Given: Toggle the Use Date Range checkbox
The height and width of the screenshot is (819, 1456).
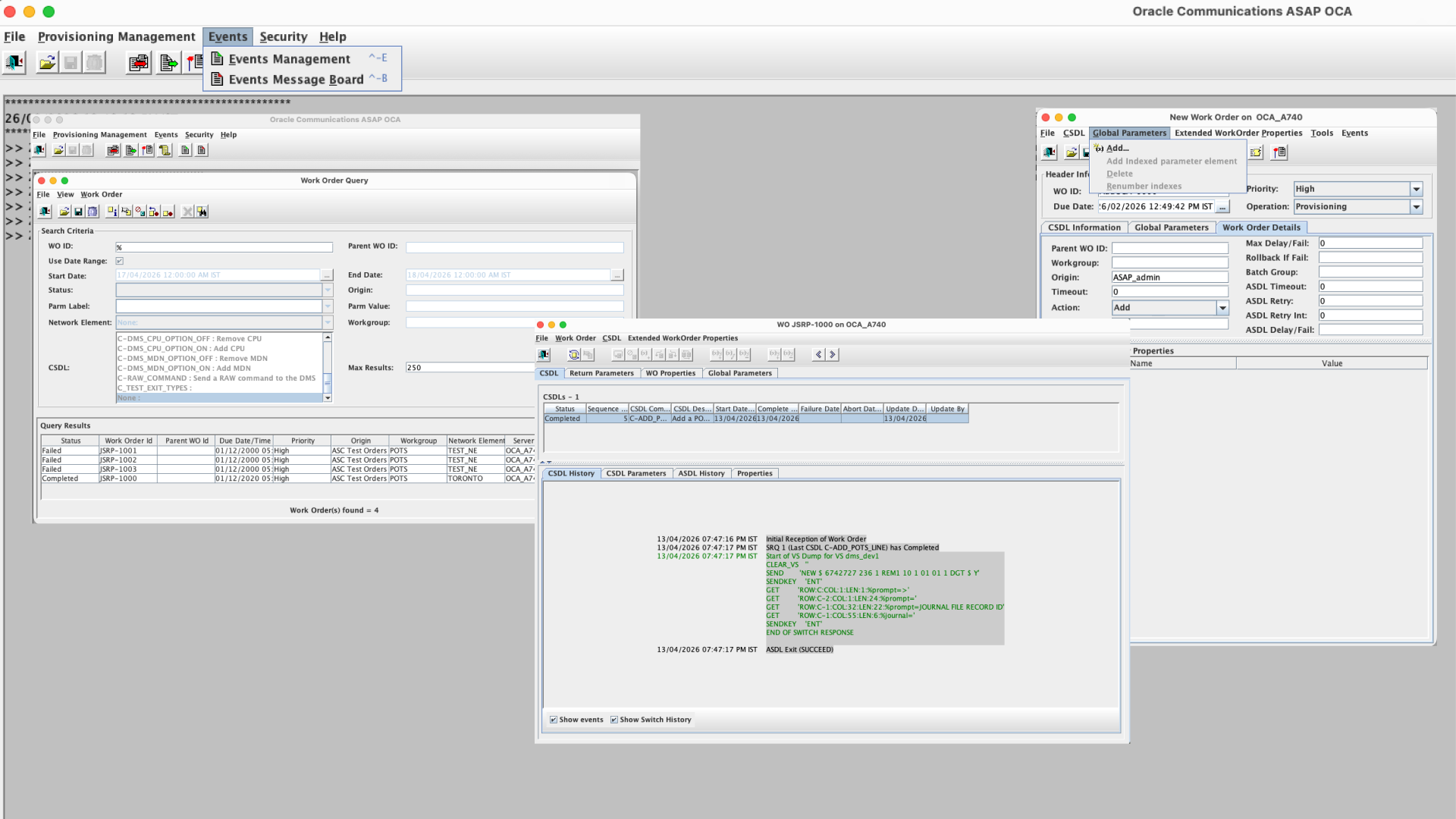Looking at the screenshot, I should click(x=119, y=261).
